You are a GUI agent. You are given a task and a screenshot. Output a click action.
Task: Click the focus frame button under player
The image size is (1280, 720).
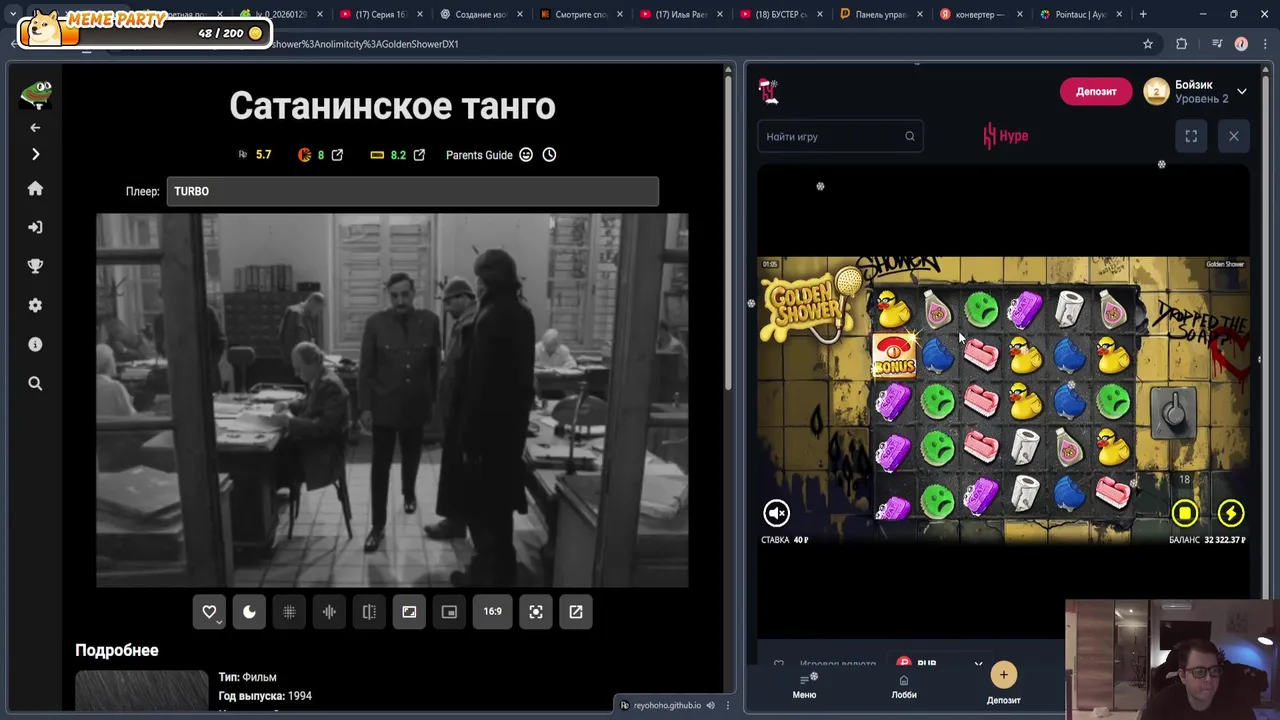[536, 612]
